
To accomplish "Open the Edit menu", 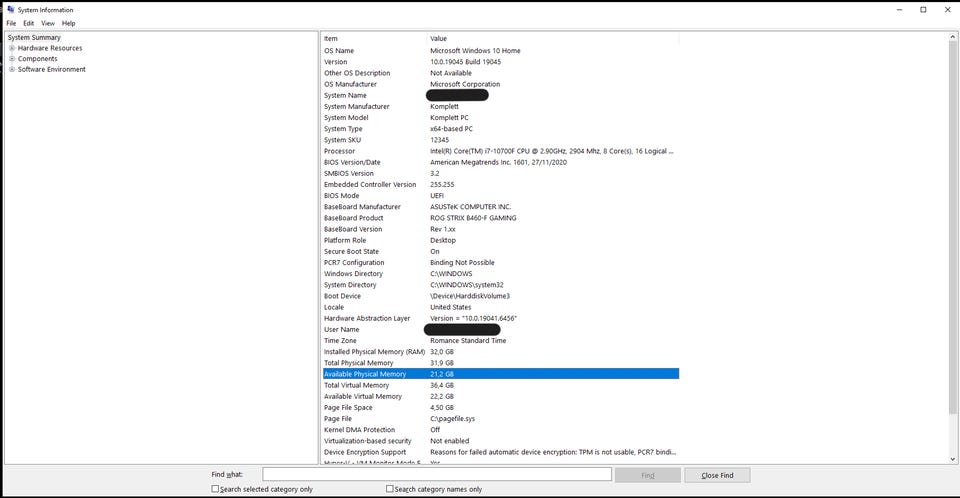I will (x=29, y=23).
